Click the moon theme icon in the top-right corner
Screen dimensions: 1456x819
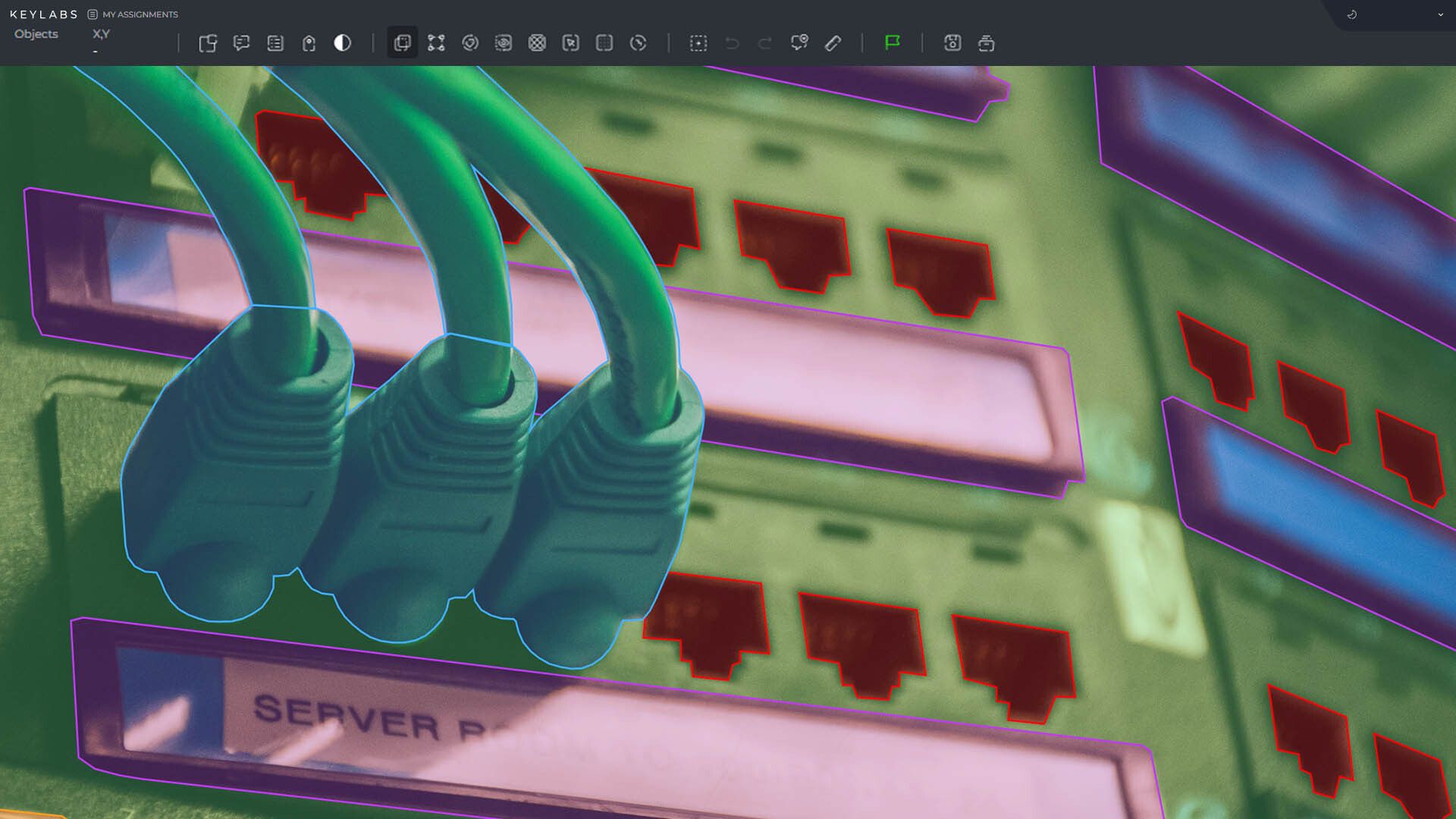(x=1352, y=14)
